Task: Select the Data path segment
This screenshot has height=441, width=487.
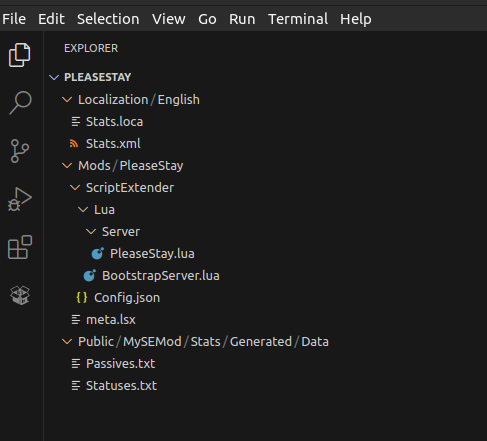Action: (315, 342)
